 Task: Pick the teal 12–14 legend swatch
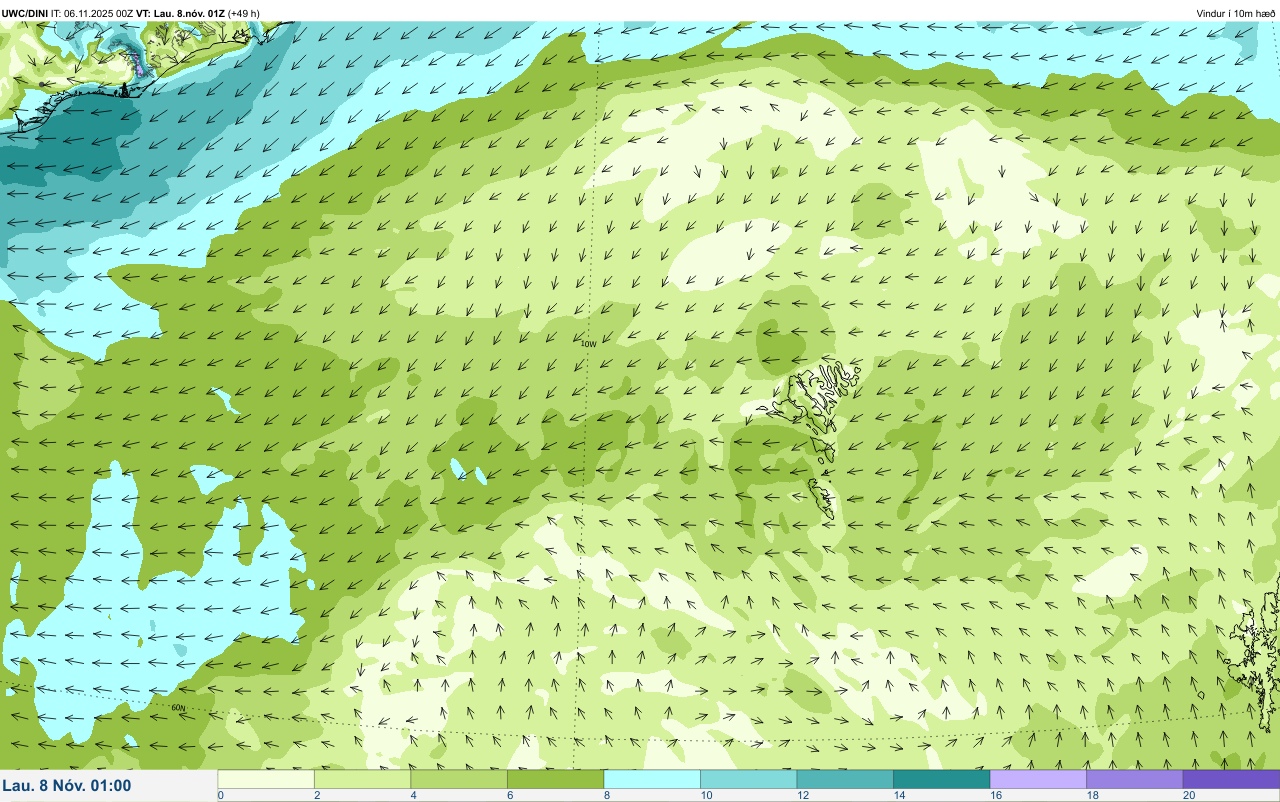pos(845,779)
